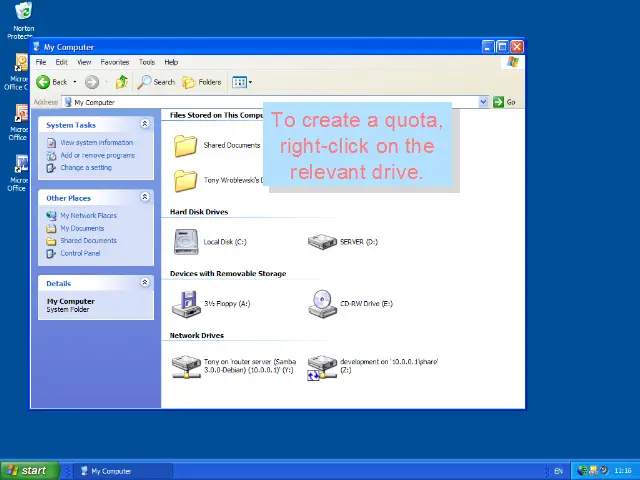Open the Search toolbar button

click(x=156, y=82)
